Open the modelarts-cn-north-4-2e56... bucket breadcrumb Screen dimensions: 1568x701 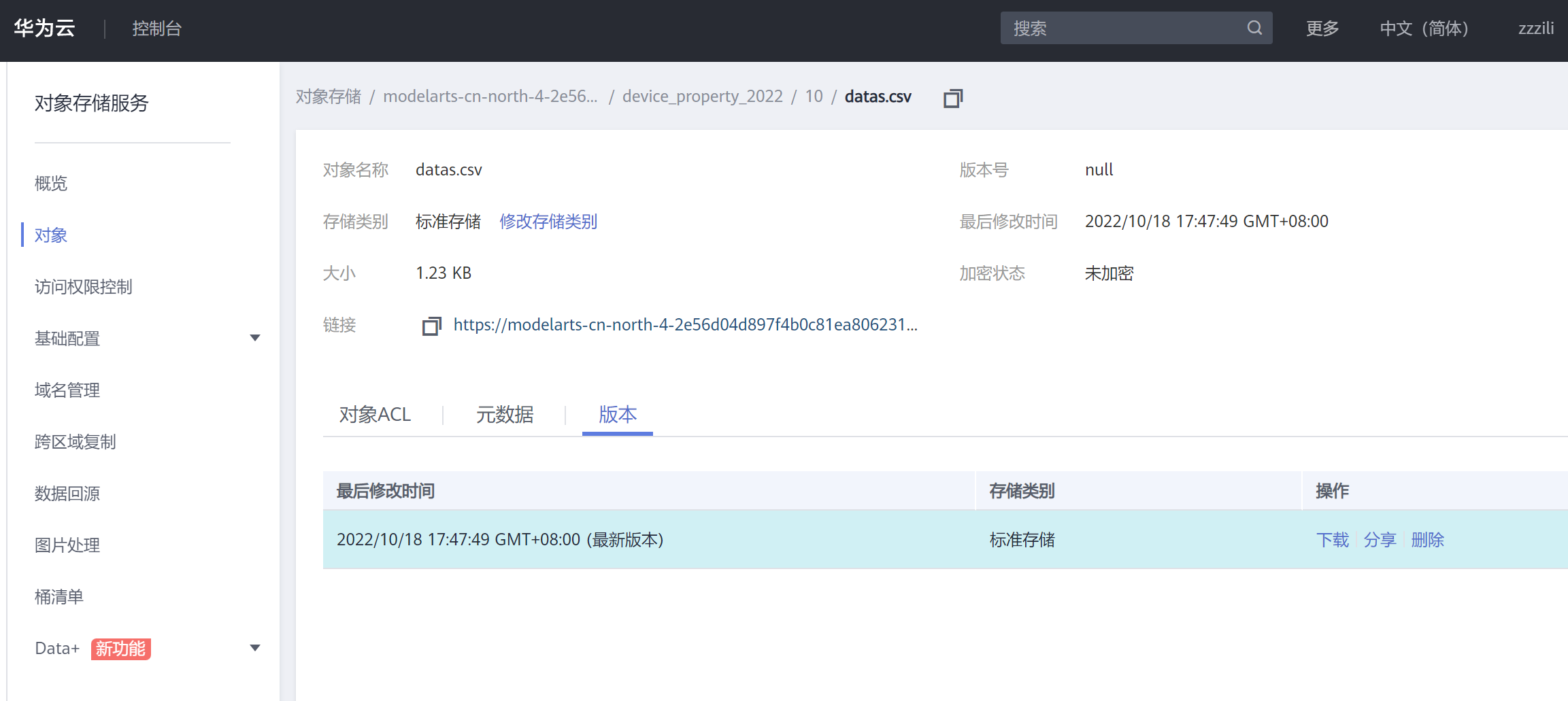490,97
